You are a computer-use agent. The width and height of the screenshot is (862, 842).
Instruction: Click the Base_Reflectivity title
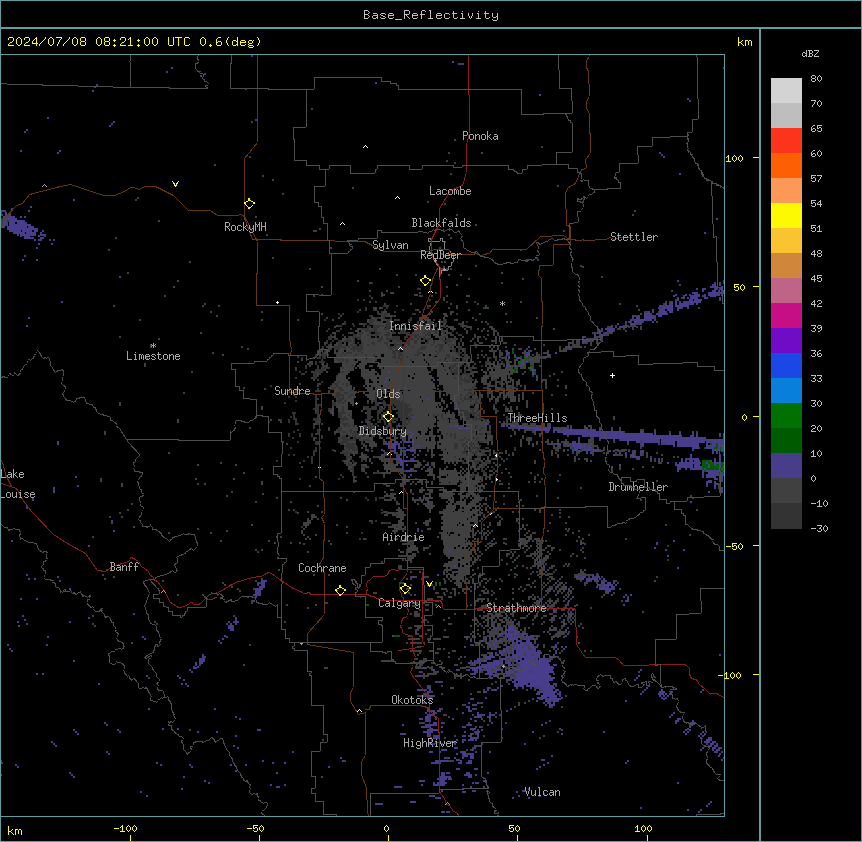[x=431, y=15]
